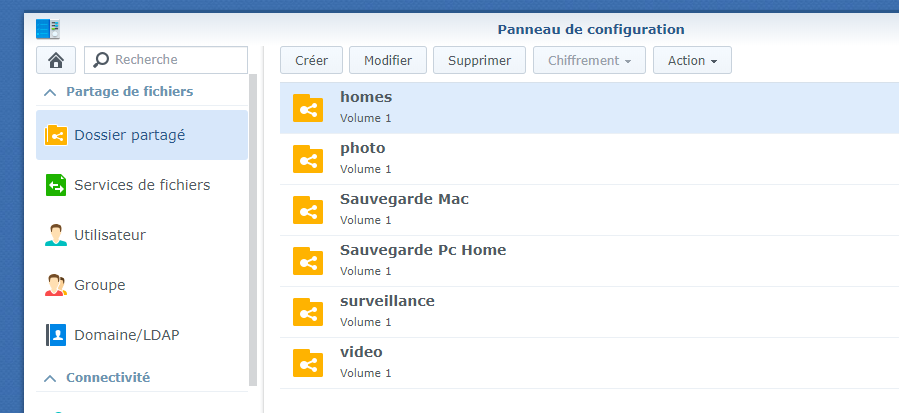Select the surveillance folder name

(x=387, y=301)
